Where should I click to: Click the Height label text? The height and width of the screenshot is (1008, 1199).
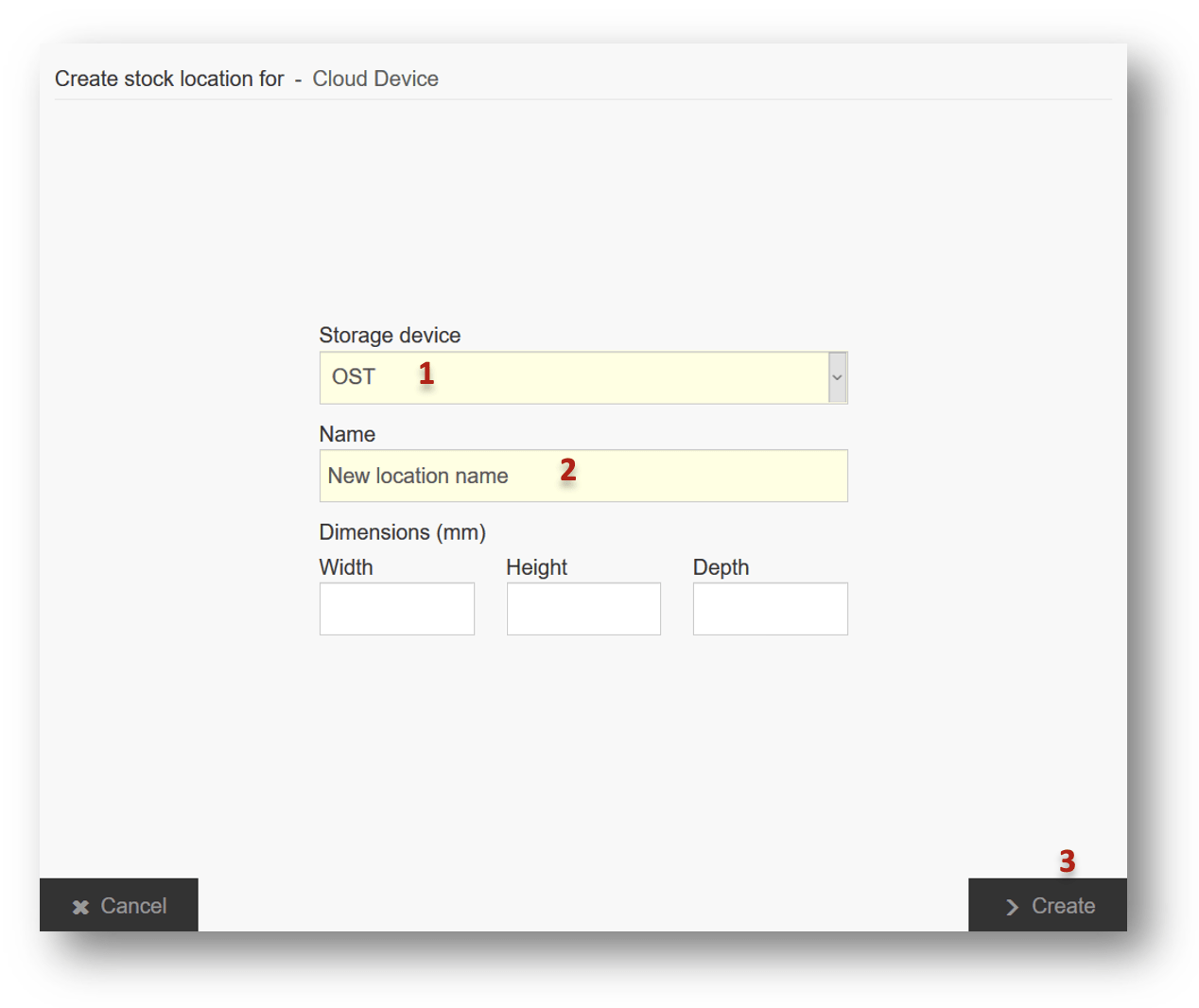point(536,567)
